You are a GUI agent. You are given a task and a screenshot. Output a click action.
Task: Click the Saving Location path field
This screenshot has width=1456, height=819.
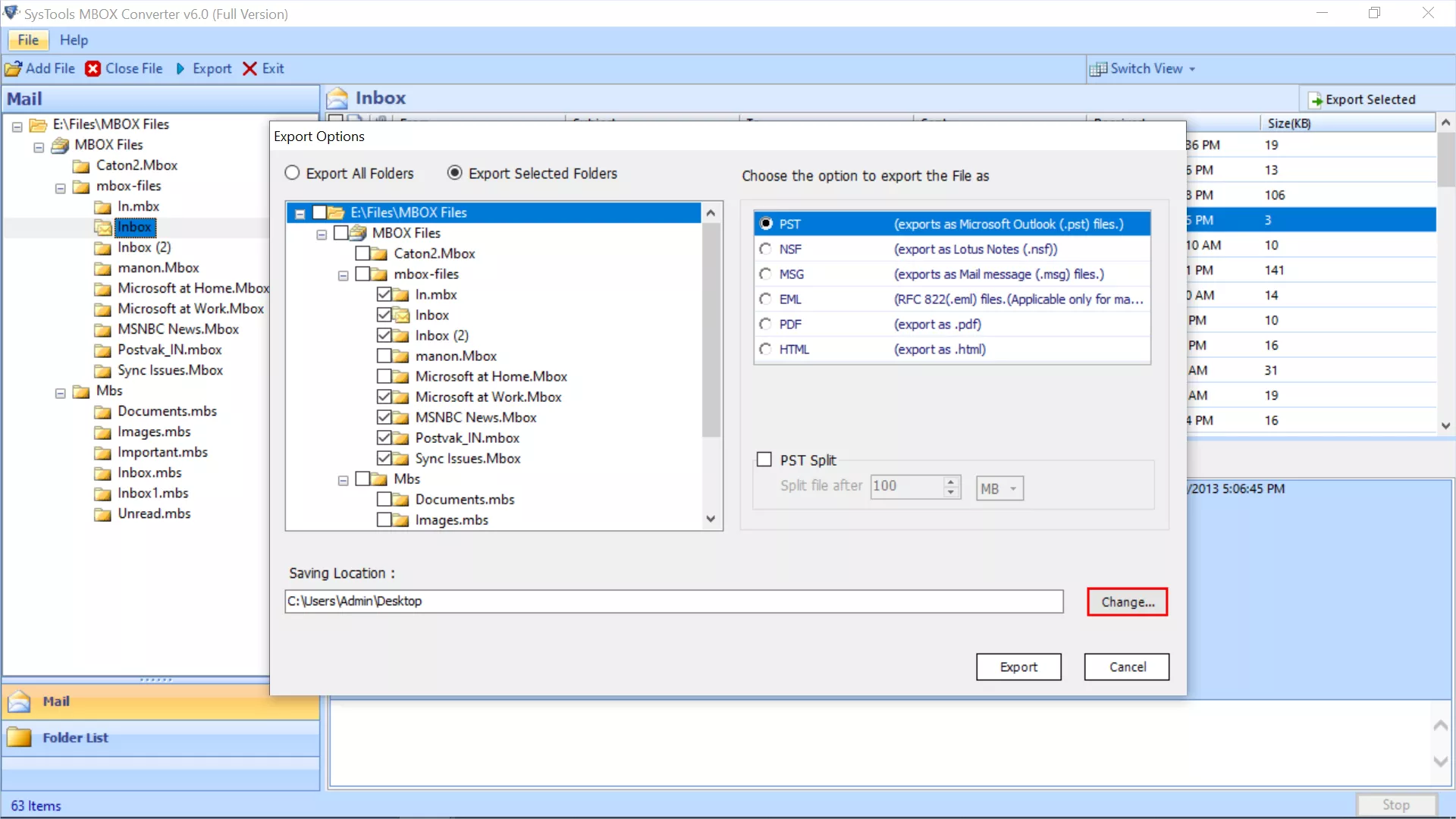click(674, 601)
